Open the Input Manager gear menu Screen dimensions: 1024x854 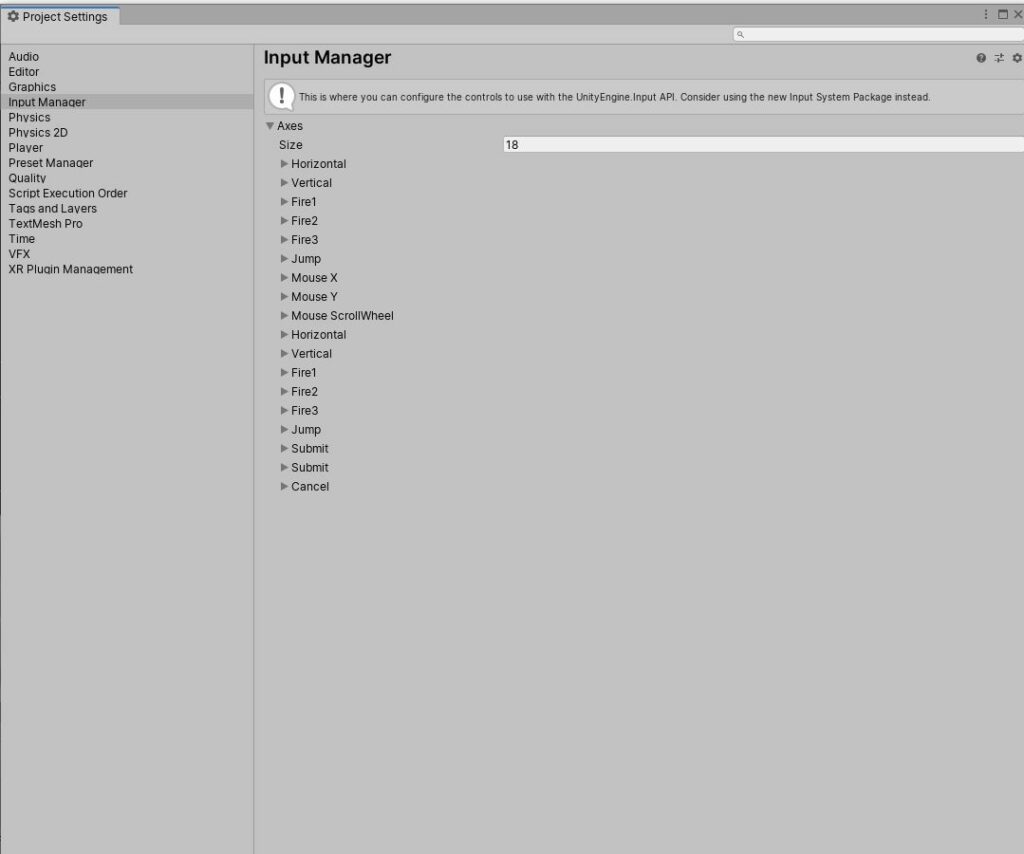1017,58
